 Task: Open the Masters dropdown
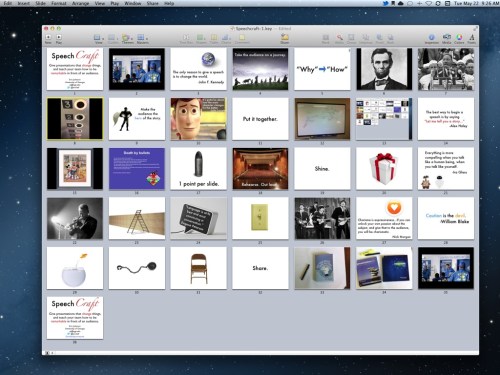click(x=142, y=39)
